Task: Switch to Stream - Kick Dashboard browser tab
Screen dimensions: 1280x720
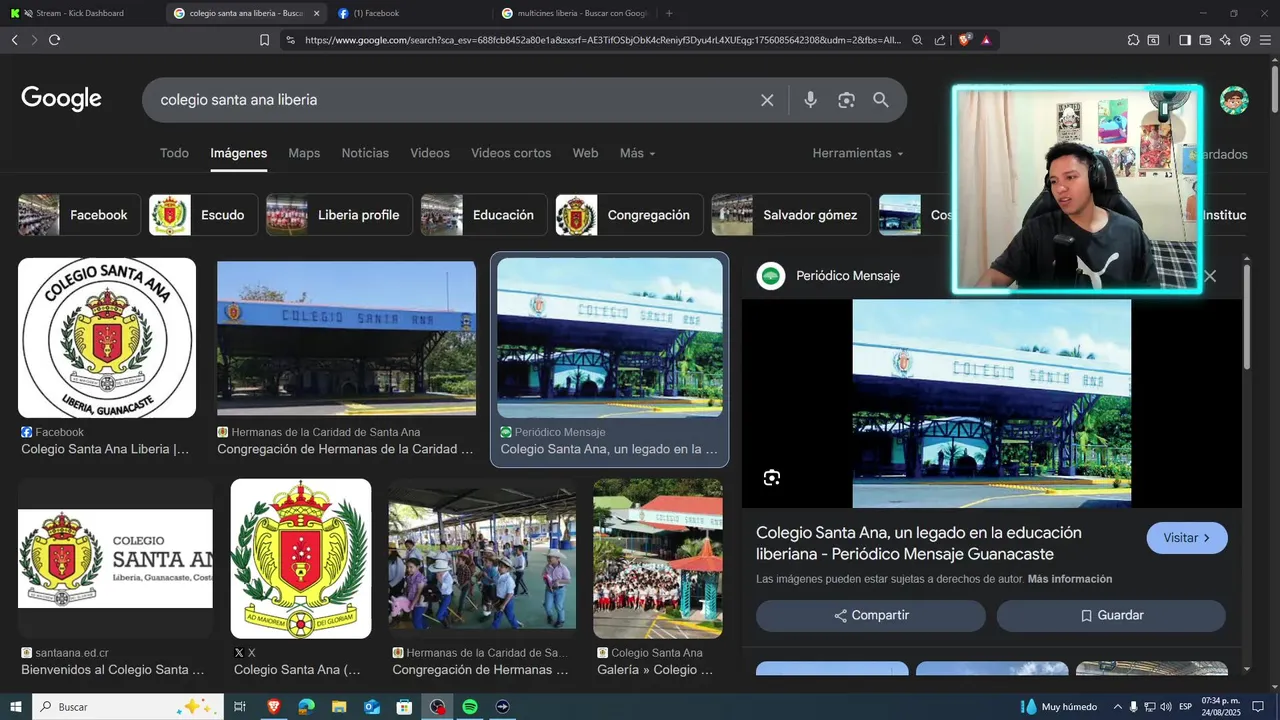Action: (x=82, y=13)
